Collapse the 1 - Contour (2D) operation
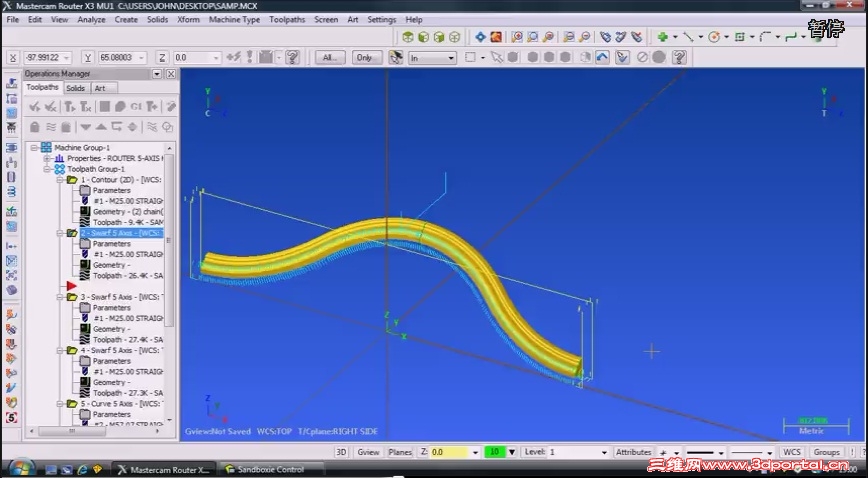 tap(60, 180)
